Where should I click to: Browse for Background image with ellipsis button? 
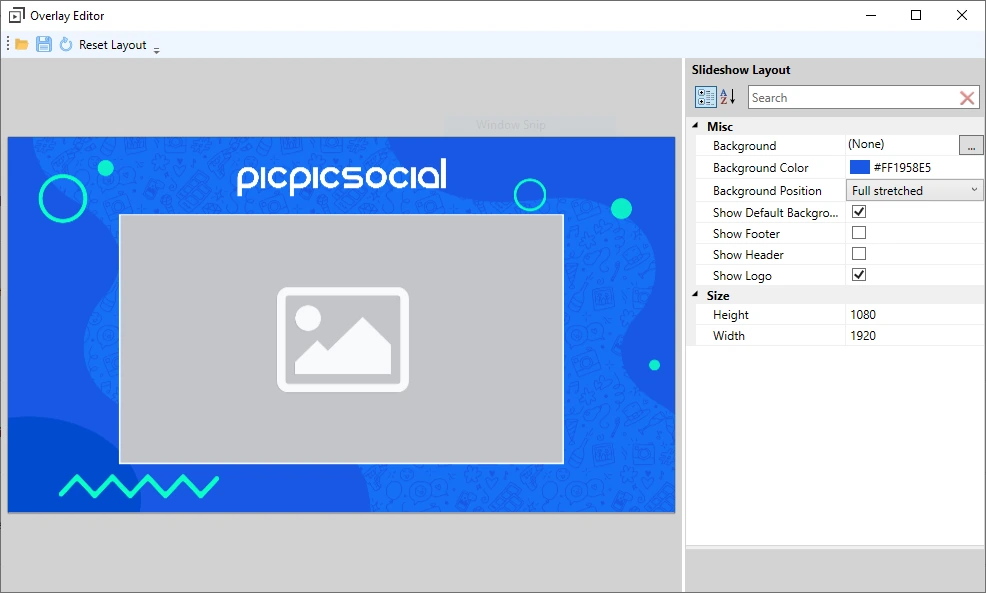point(971,145)
